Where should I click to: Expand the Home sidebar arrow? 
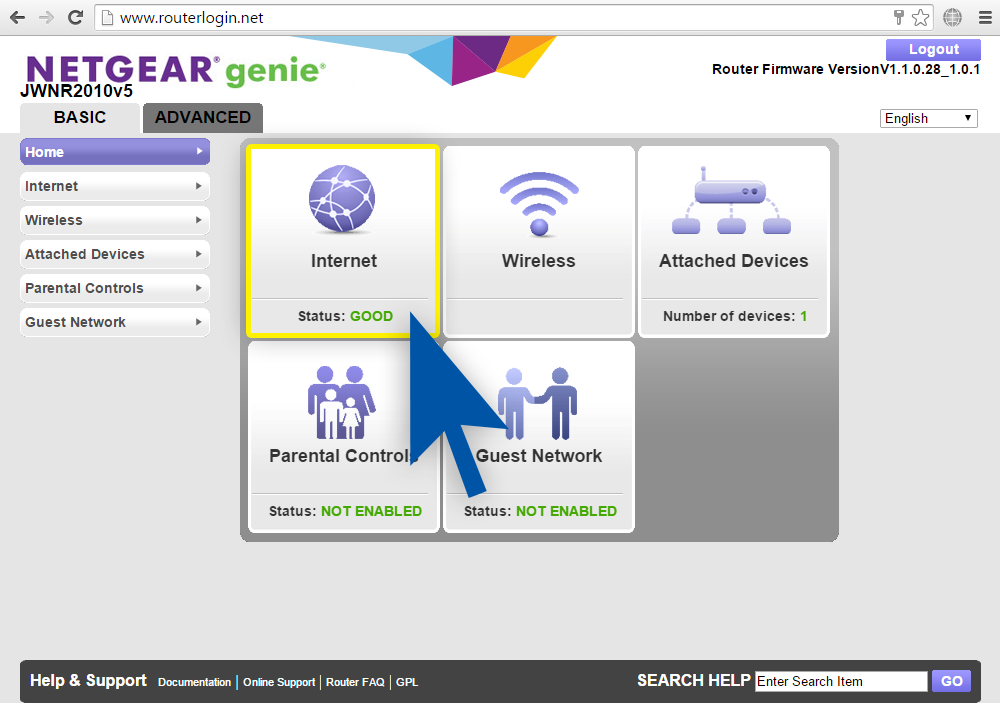point(200,151)
